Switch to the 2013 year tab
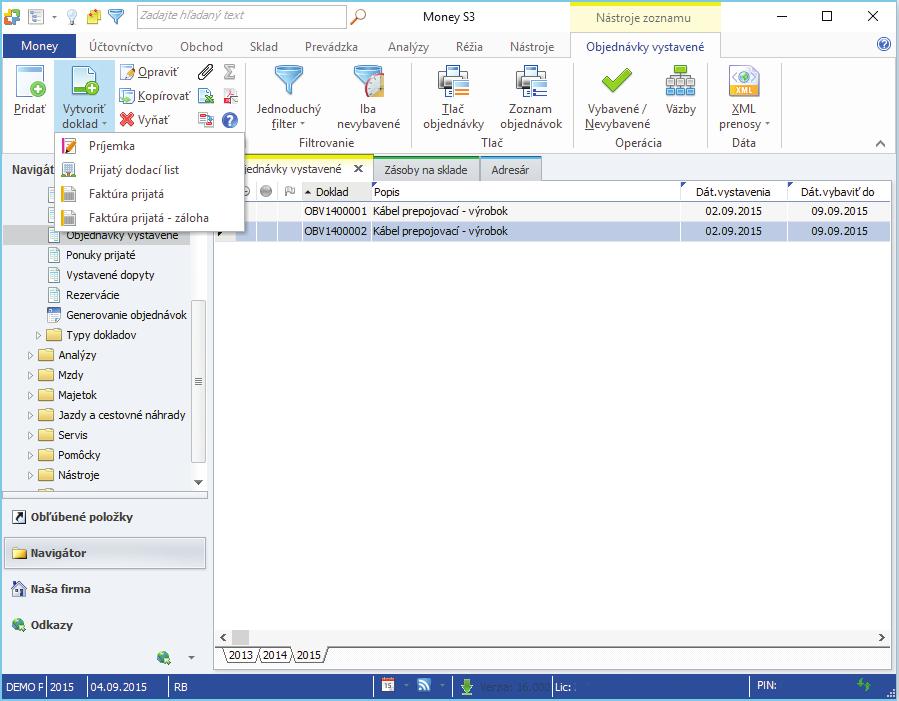 pos(240,655)
